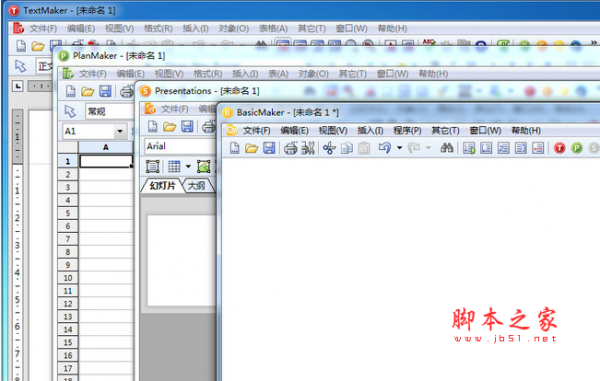Open the 文件(F) menu in BasicMaker
The image size is (600, 381).
coord(256,130)
